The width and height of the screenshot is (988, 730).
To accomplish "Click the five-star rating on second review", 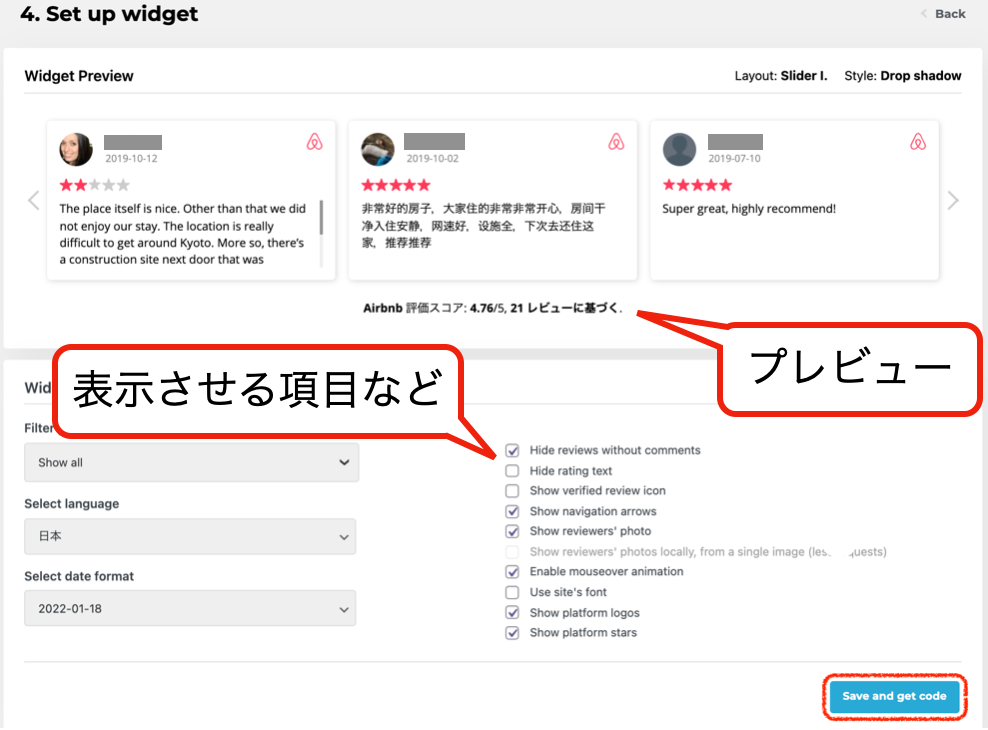I will coord(395,185).
